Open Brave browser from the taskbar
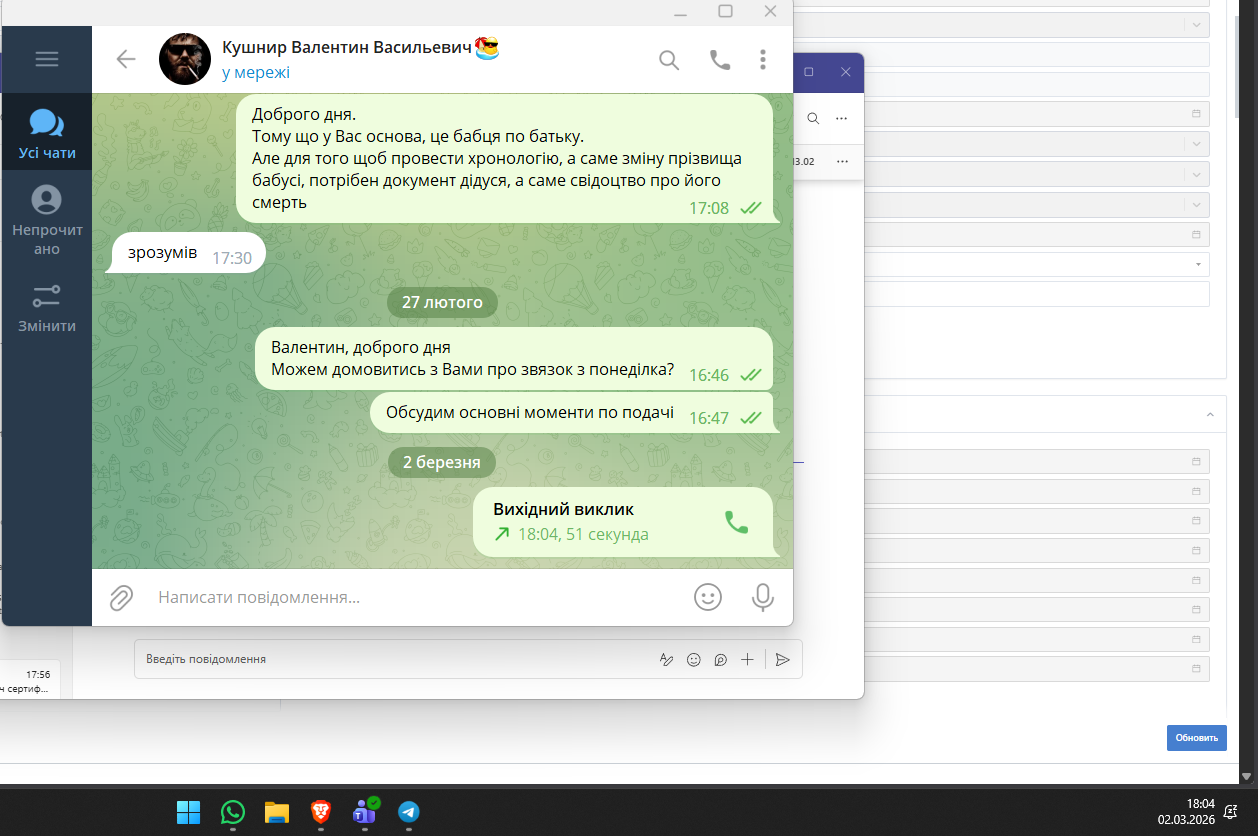1258x836 pixels. pos(320,812)
